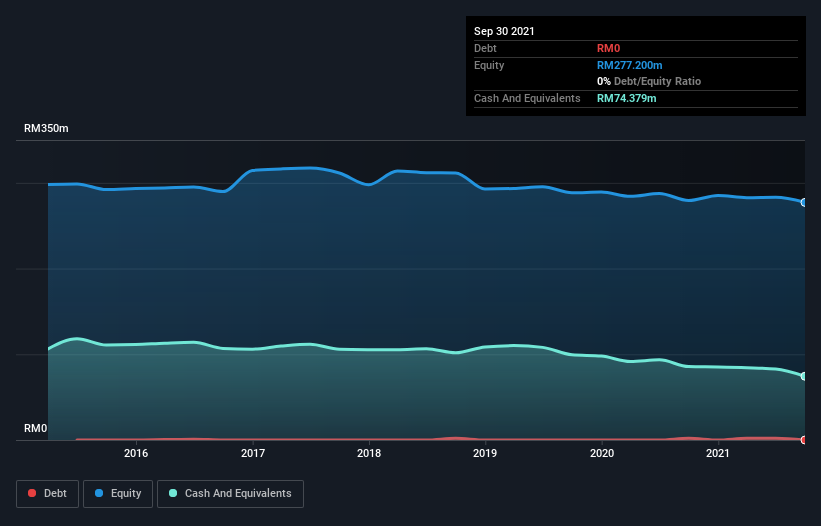Click the red Debt legend dot
Image resolution: width=821 pixels, height=526 pixels.
[x=32, y=493]
